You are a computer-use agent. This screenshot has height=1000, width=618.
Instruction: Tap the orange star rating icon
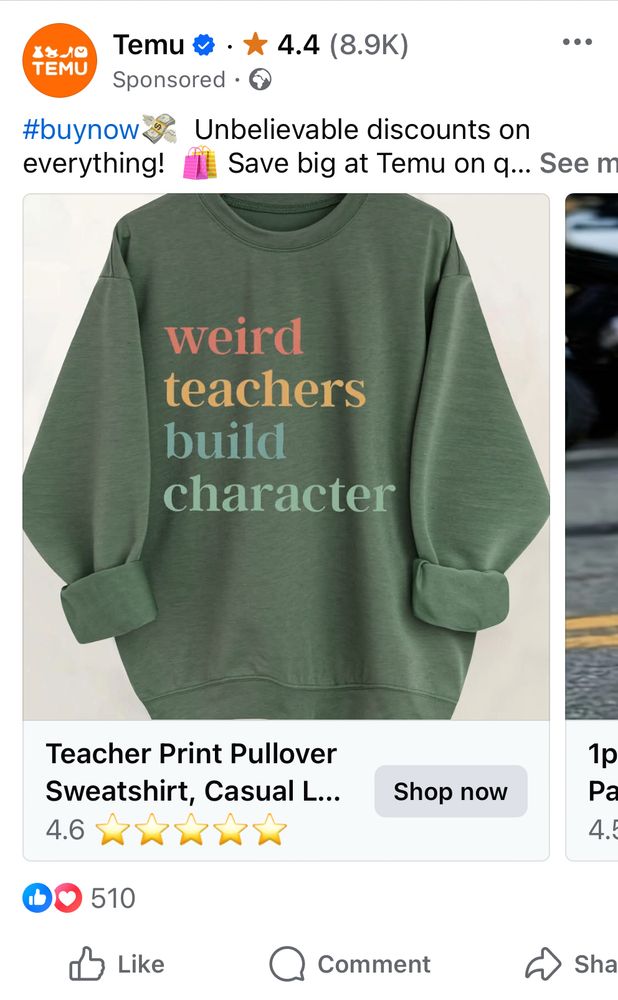[x=255, y=45]
